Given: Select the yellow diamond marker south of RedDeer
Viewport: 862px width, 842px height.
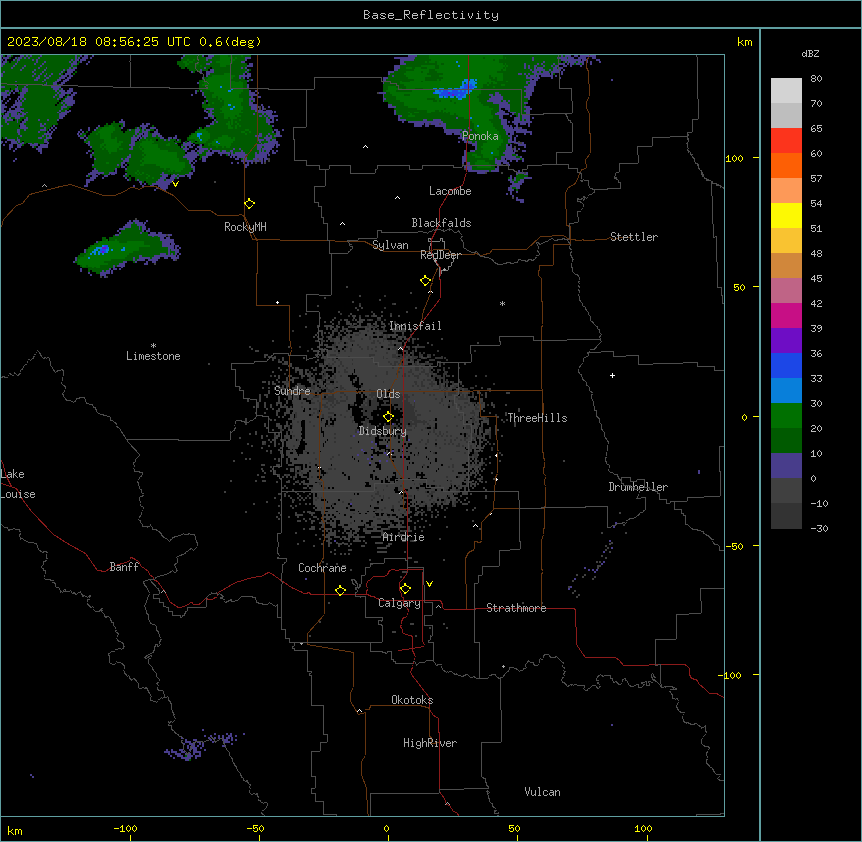Looking at the screenshot, I should (x=426, y=281).
